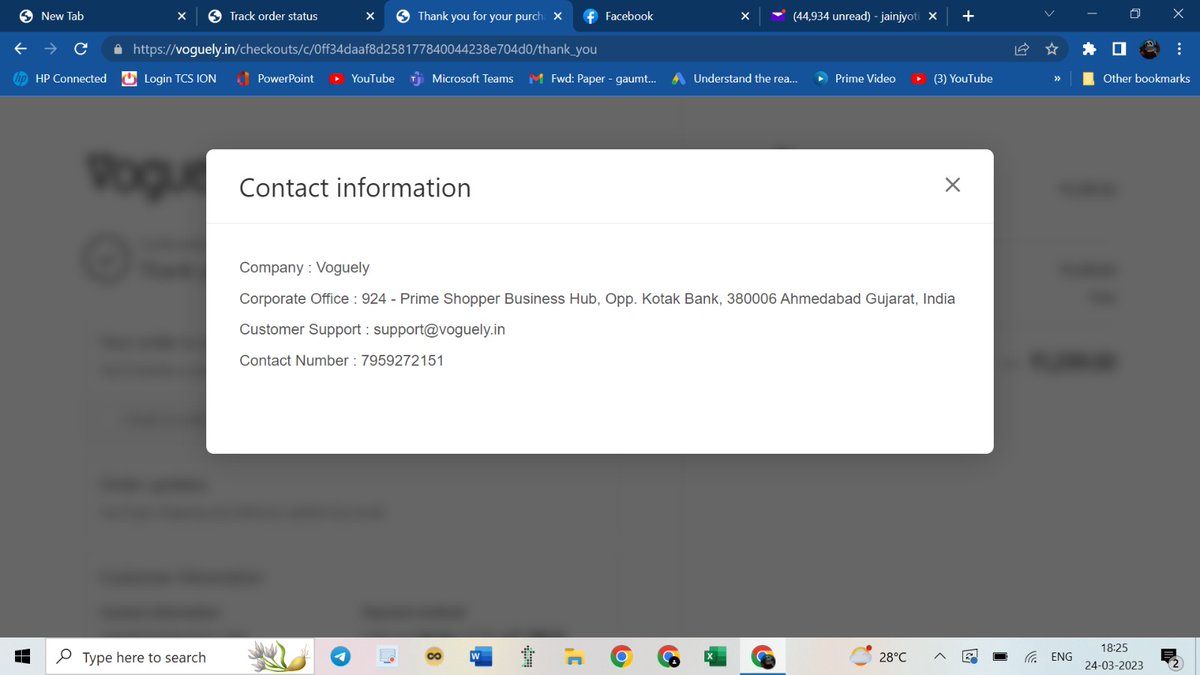The width and height of the screenshot is (1200, 675).
Task: Click the address bar URL
Action: pos(364,48)
